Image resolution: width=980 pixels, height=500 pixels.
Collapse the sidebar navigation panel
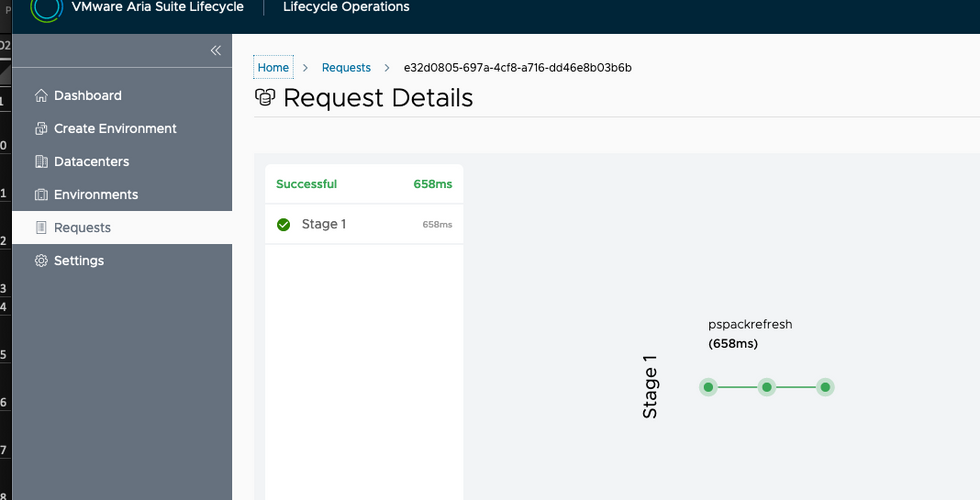(215, 50)
